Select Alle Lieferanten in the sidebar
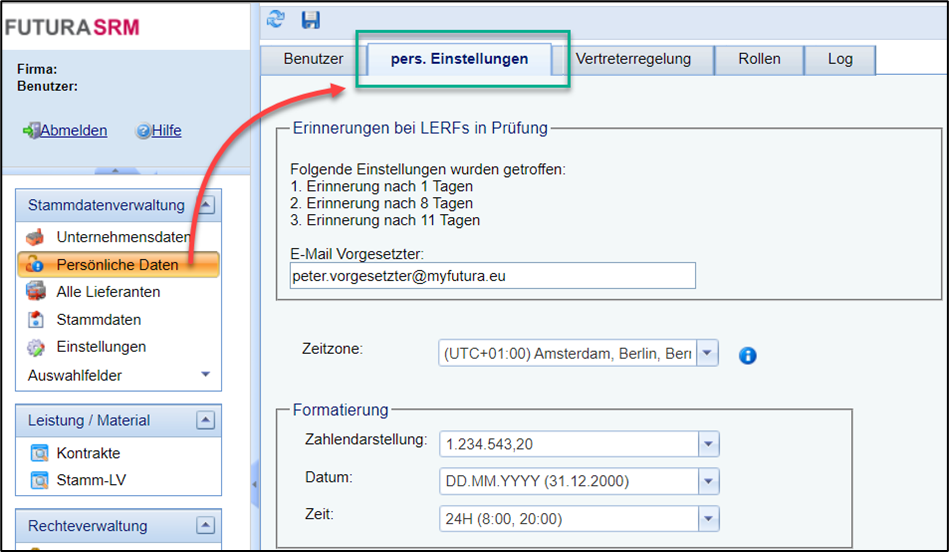The width and height of the screenshot is (949, 552). tap(108, 292)
